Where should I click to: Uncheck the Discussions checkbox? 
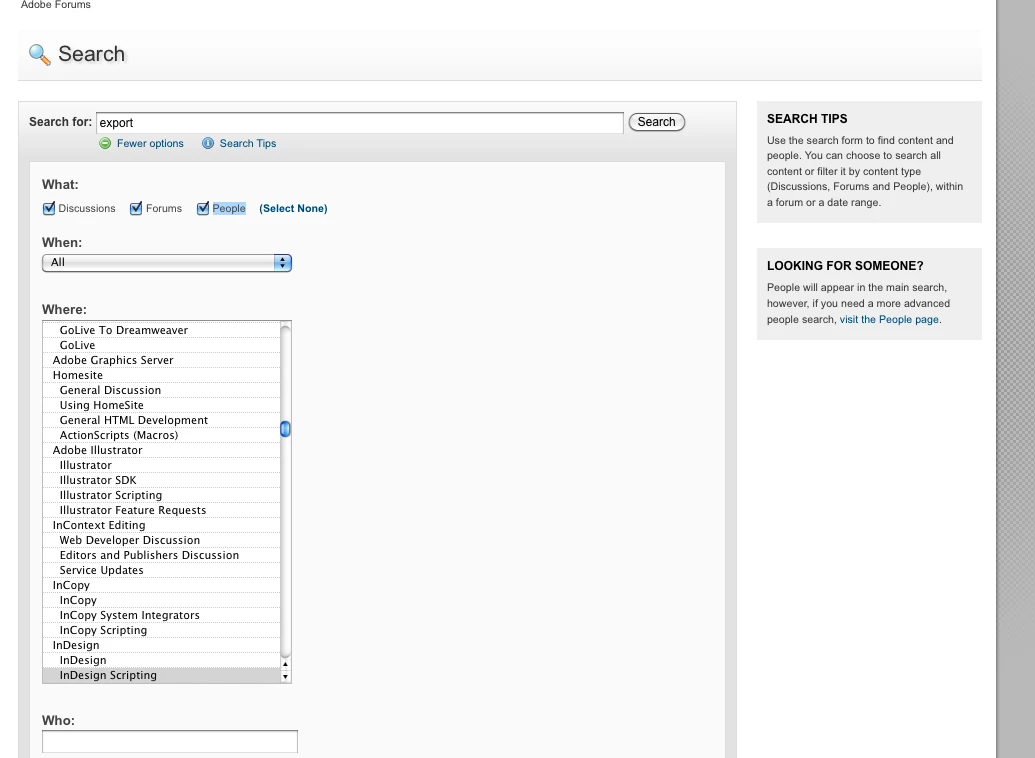[x=49, y=209]
